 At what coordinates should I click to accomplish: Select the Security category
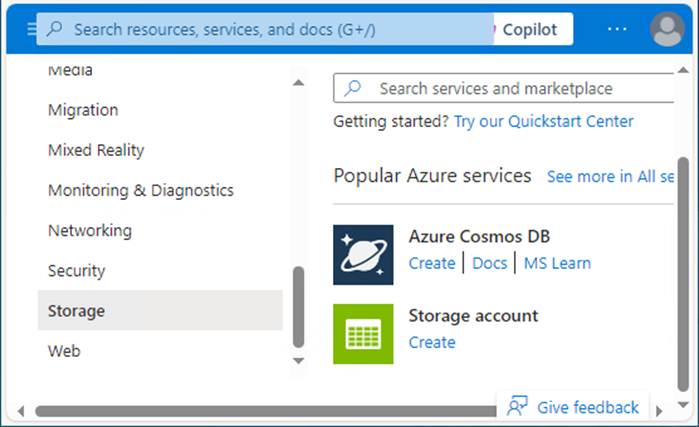click(76, 271)
